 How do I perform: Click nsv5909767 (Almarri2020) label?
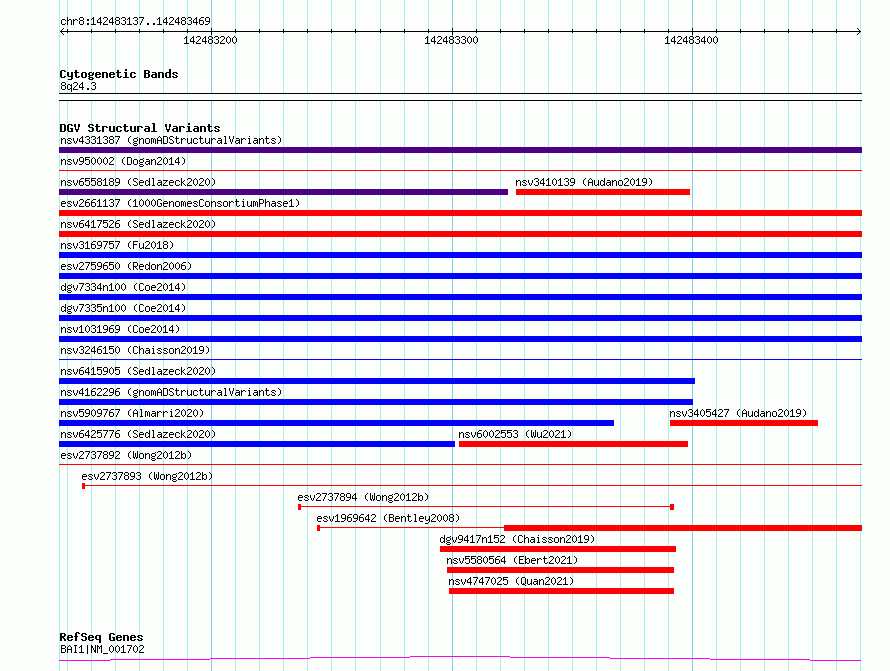click(132, 413)
